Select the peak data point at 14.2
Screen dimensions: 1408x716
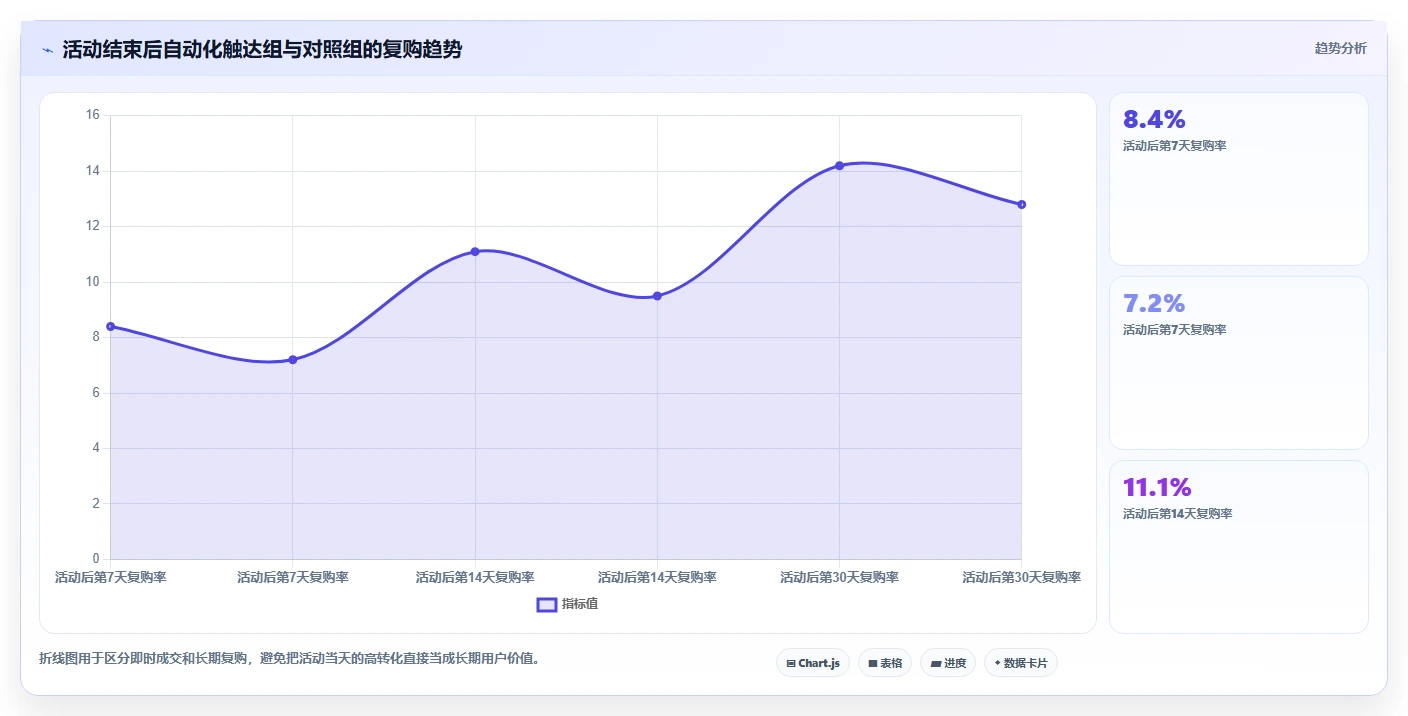pyautogui.click(x=839, y=165)
